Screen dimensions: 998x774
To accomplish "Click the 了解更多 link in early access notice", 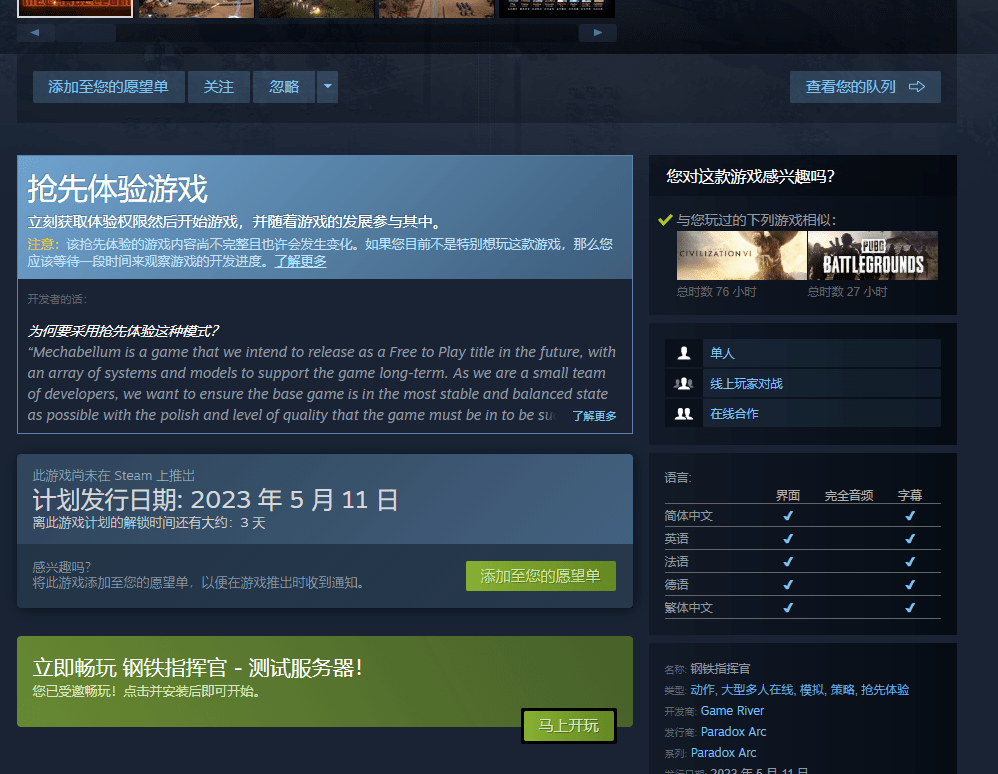I will click(300, 261).
